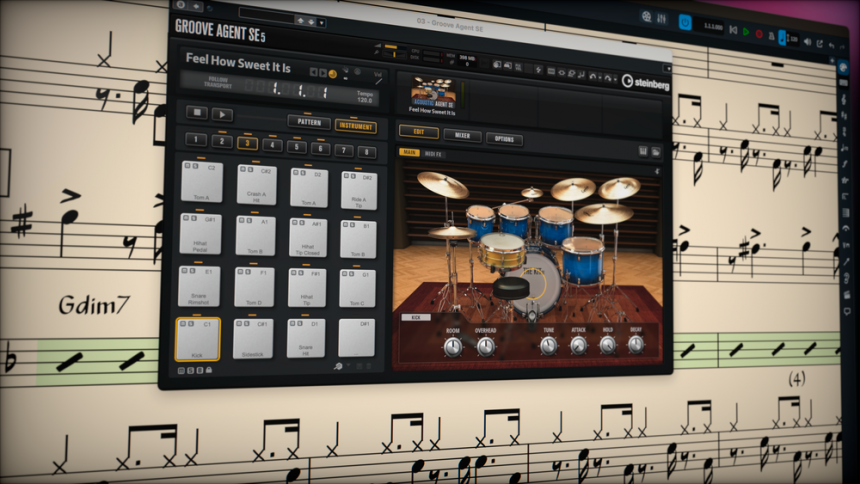Trigger the Hihat Tip pad F#1
This screenshot has height=484, width=860.
tap(307, 288)
